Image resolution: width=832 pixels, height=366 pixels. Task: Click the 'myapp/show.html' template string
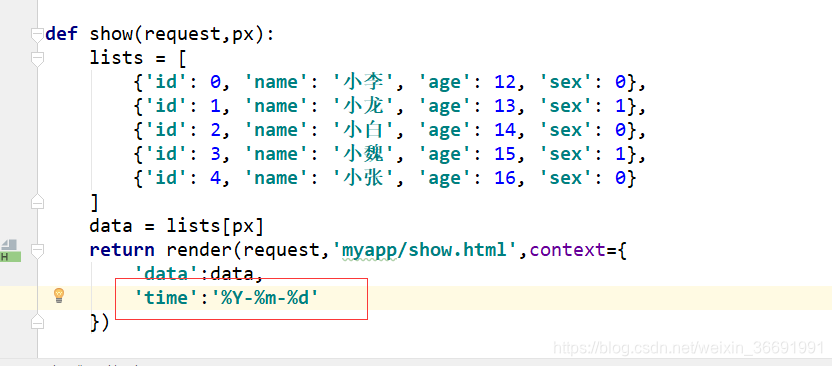[x=424, y=249]
